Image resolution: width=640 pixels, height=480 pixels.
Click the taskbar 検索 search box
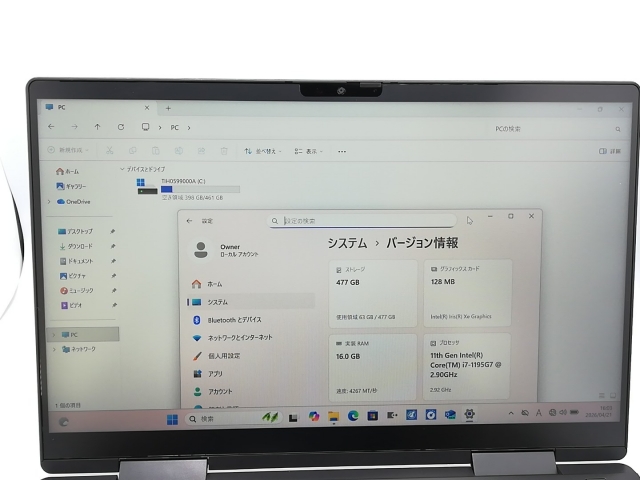pos(233,418)
